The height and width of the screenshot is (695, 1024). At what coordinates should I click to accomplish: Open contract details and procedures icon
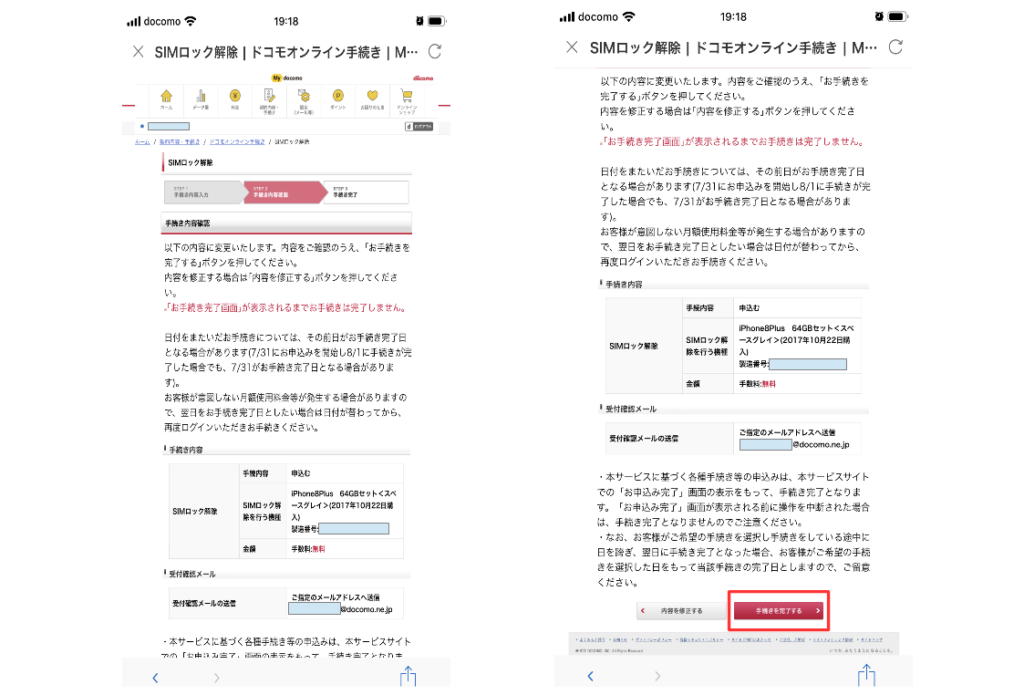(269, 98)
